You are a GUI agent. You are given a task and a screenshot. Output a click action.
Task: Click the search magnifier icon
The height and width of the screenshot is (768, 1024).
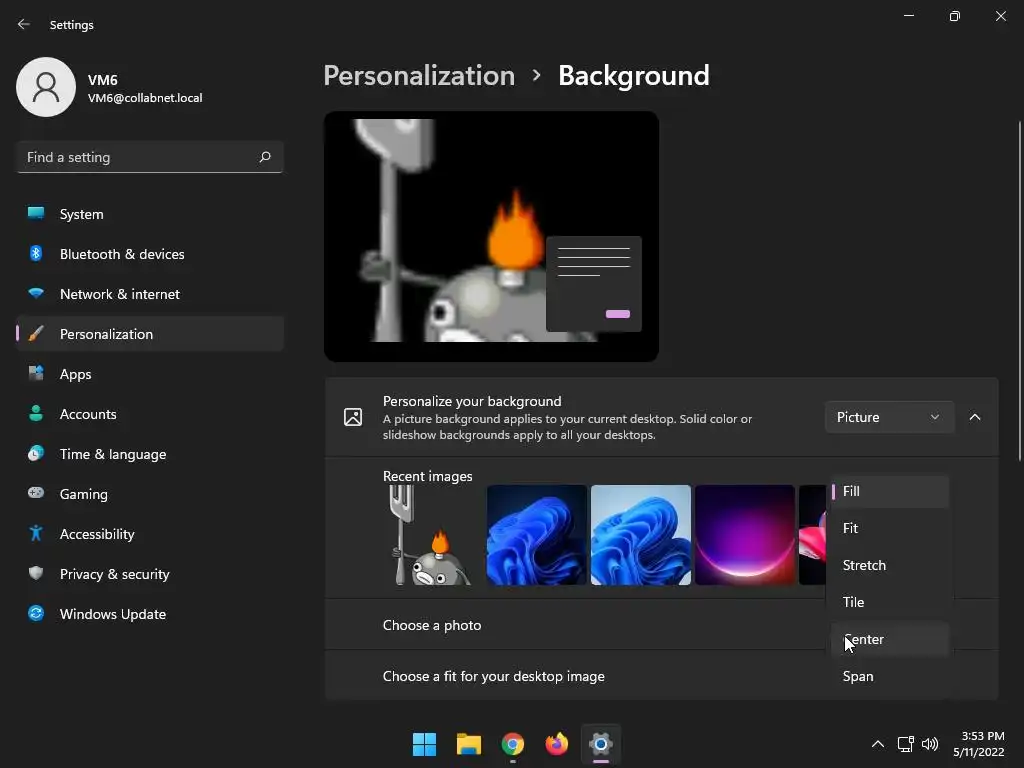[x=264, y=157]
